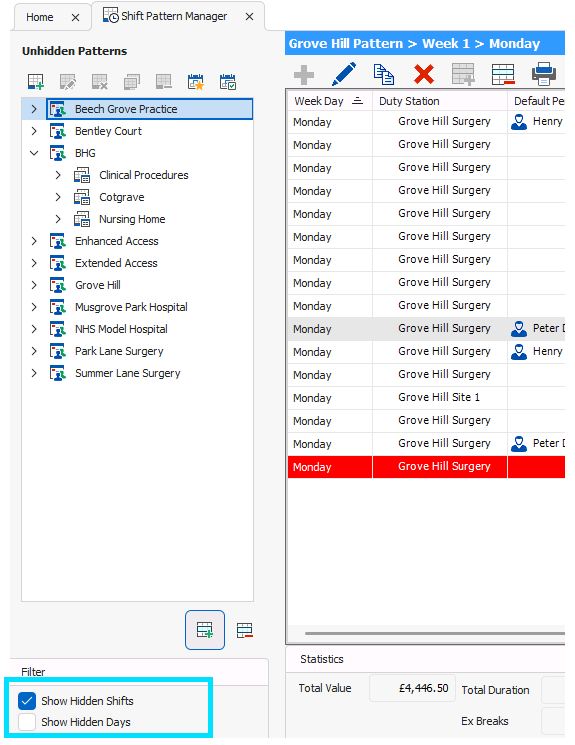Click the blue pencil edit shift icon

344,74
